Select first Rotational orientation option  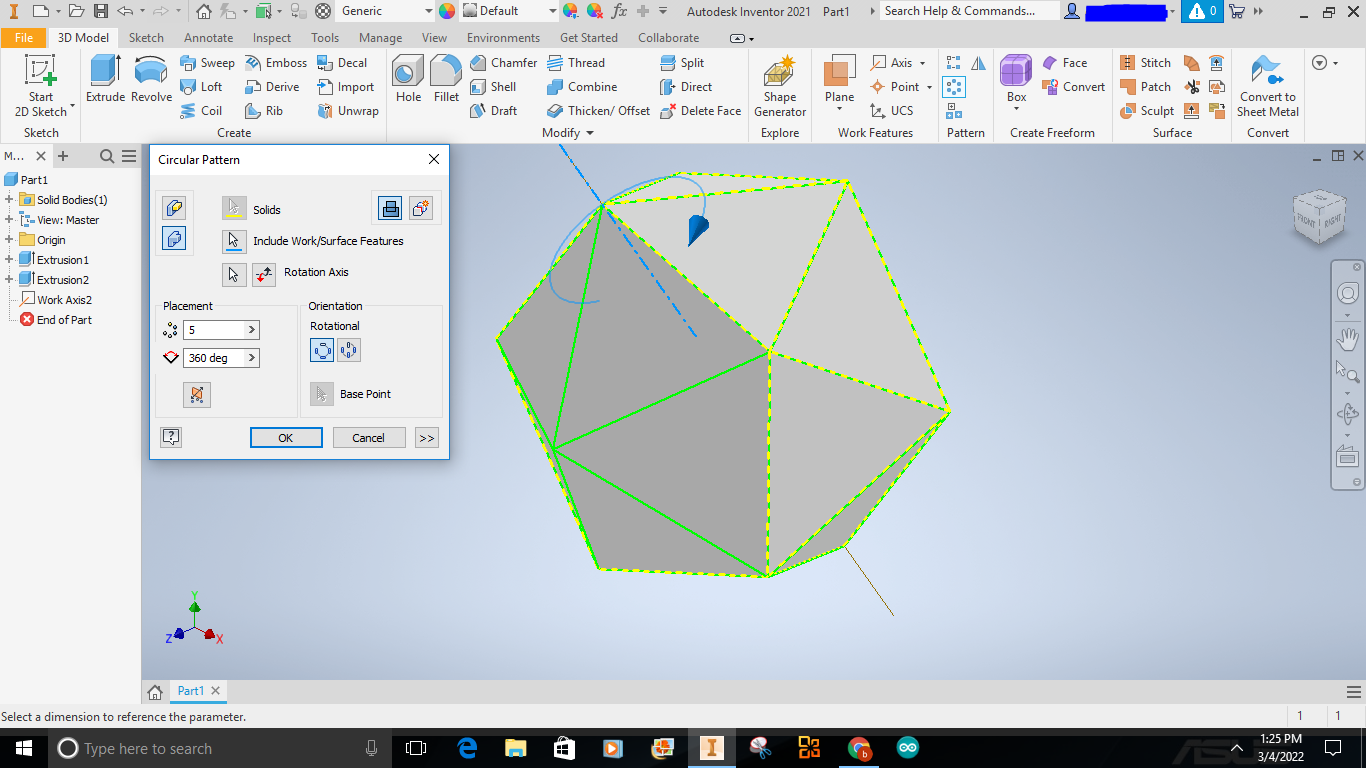click(x=322, y=350)
